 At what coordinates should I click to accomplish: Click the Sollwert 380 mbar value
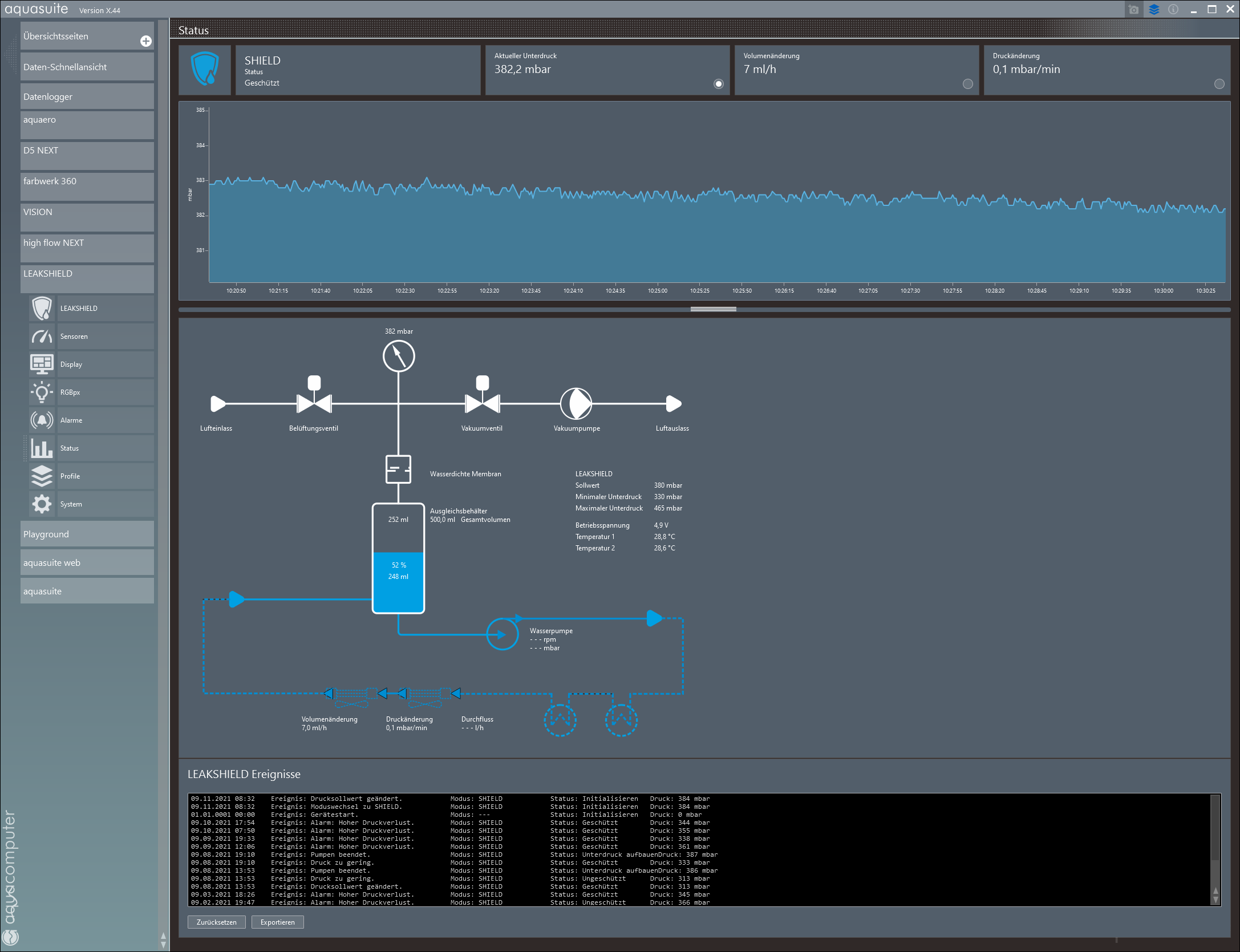pyautogui.click(x=668, y=485)
